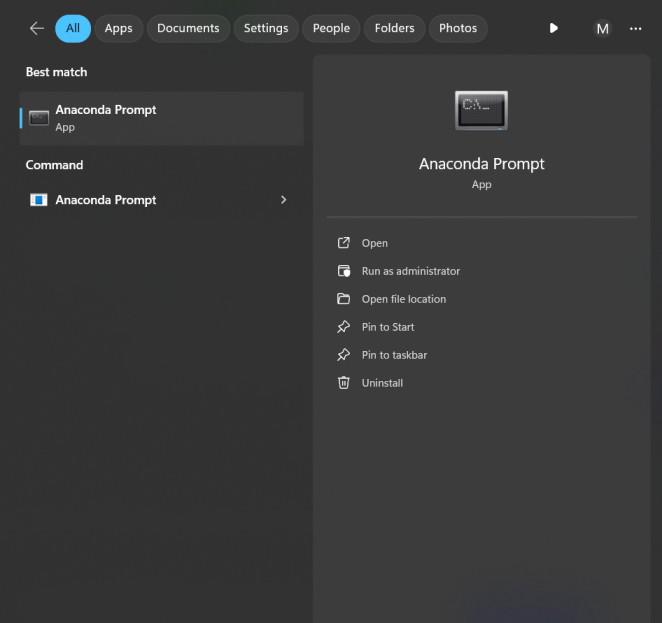This screenshot has height=623, width=662.
Task: Expand the Anaconda Prompt command chevron
Action: [x=284, y=200]
